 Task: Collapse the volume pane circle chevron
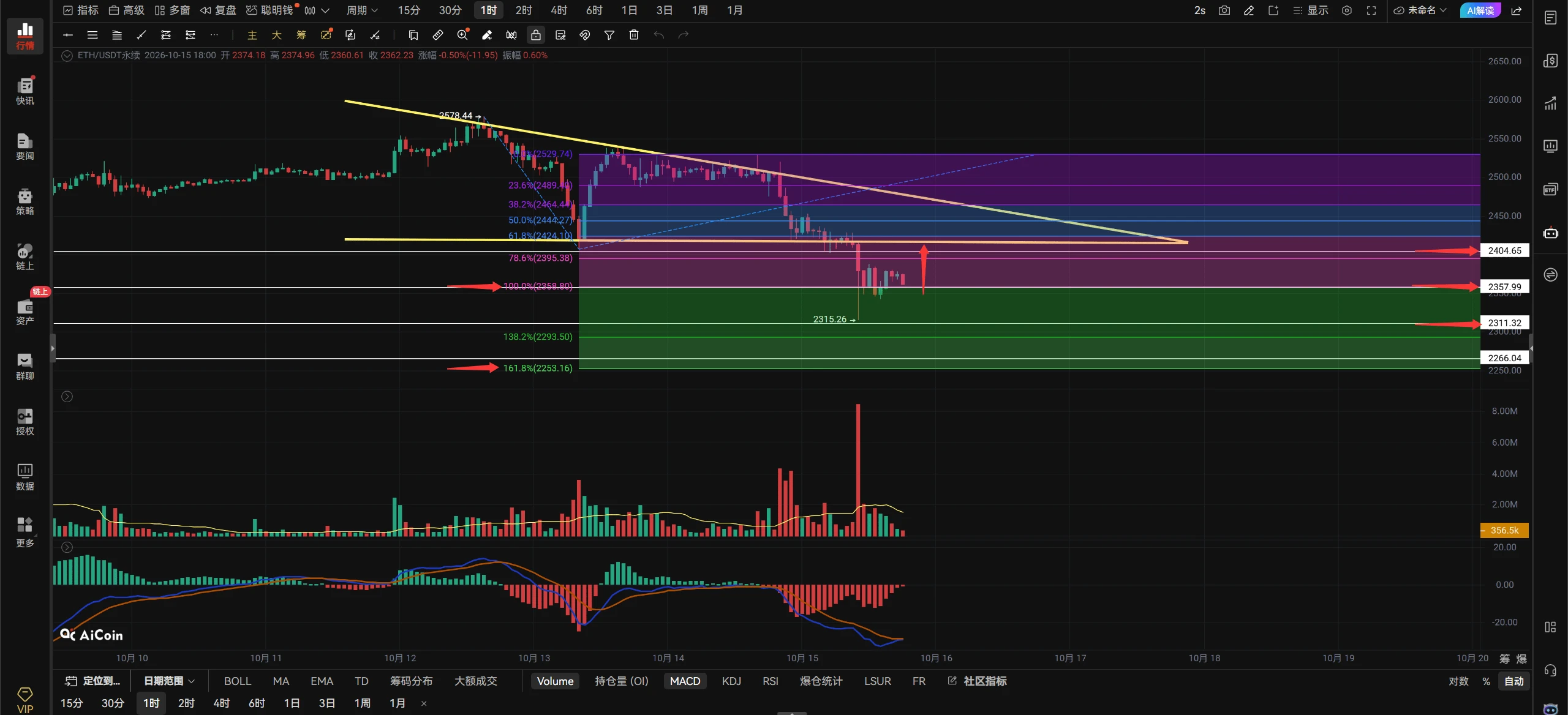(x=67, y=397)
